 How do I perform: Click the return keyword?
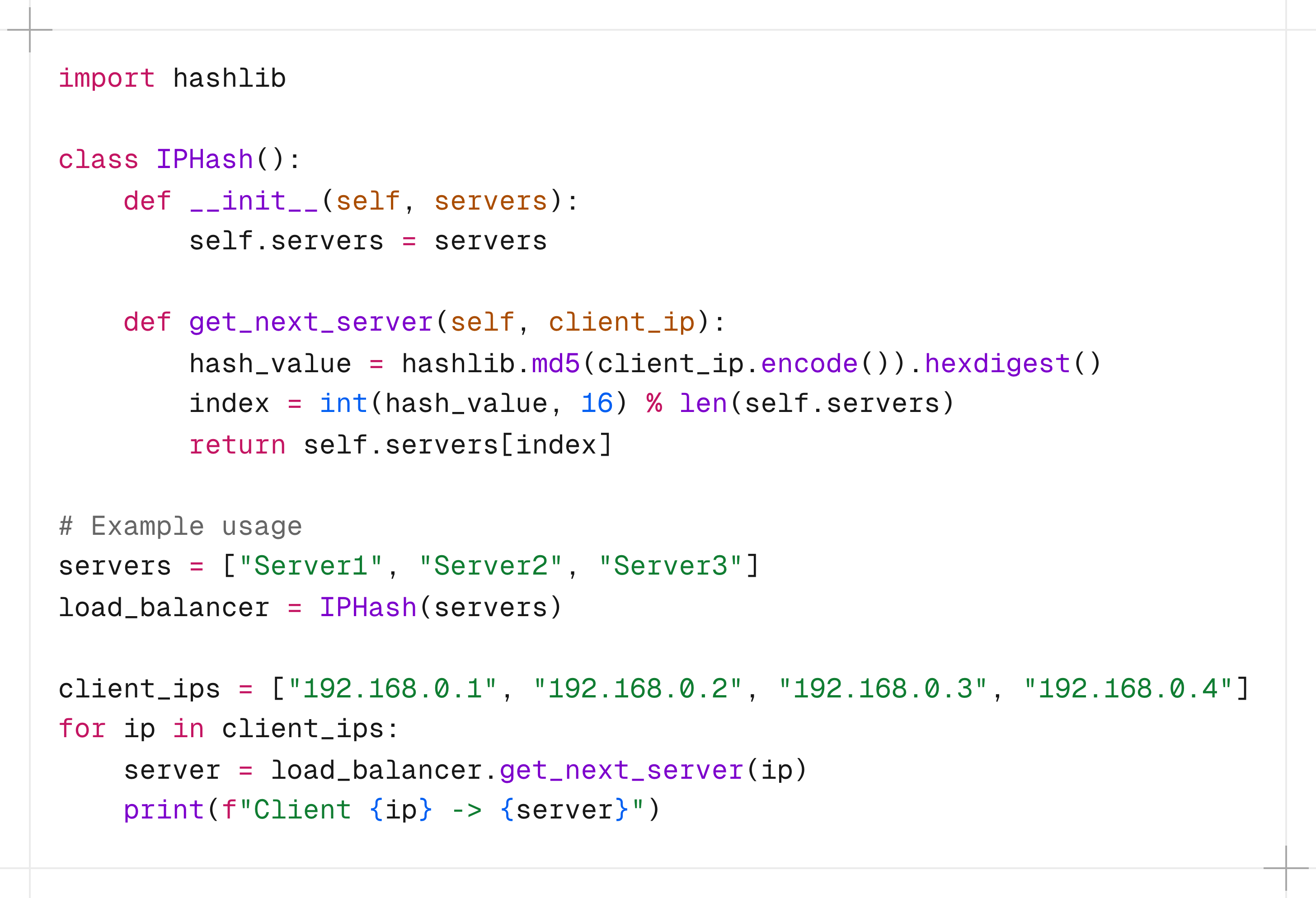[237, 445]
